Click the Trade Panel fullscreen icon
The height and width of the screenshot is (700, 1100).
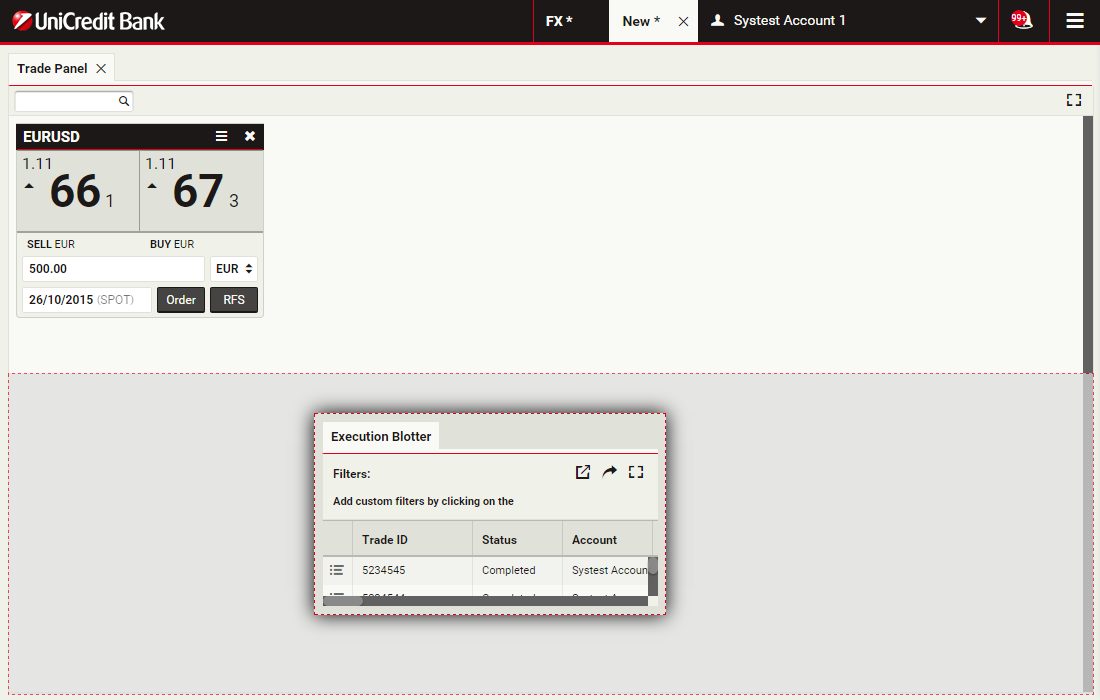pyautogui.click(x=1074, y=100)
